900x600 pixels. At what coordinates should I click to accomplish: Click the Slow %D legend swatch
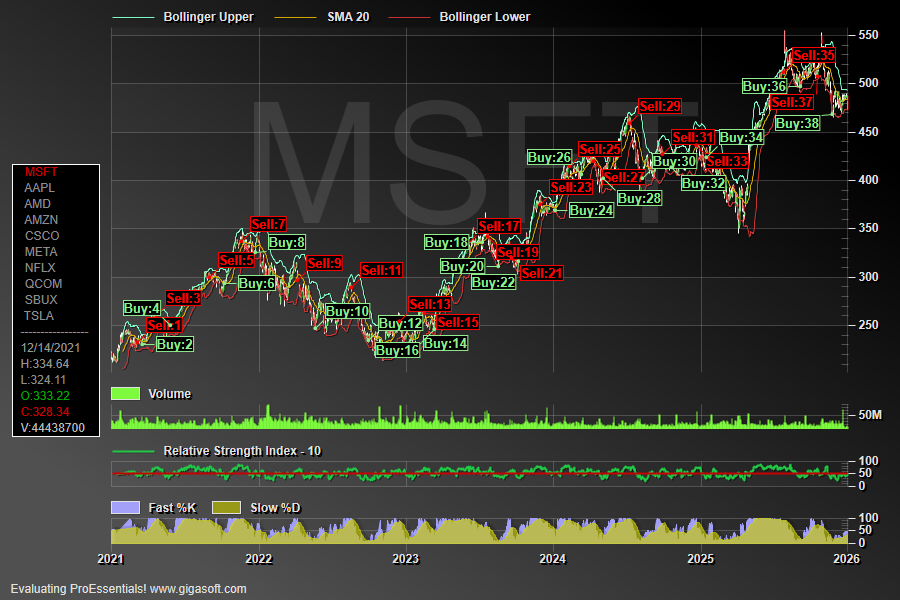pyautogui.click(x=226, y=508)
